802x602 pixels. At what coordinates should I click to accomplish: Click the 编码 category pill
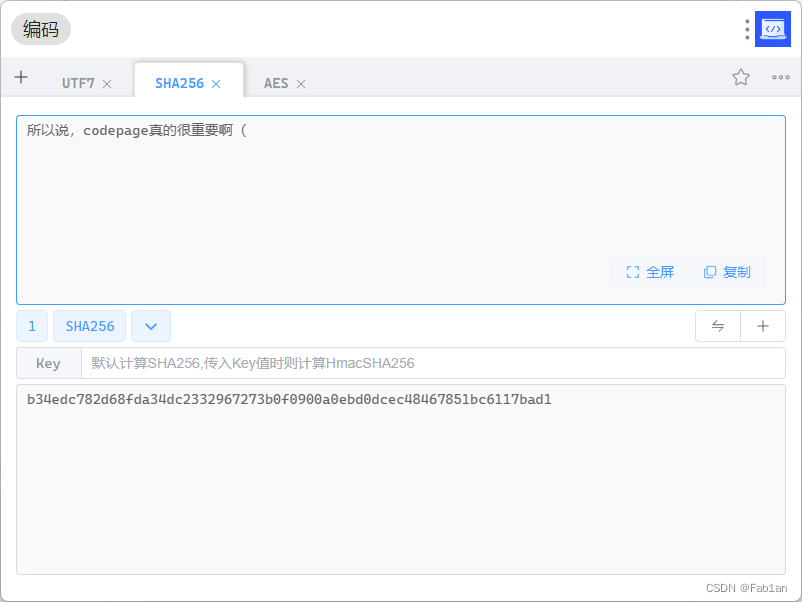pyautogui.click(x=41, y=29)
